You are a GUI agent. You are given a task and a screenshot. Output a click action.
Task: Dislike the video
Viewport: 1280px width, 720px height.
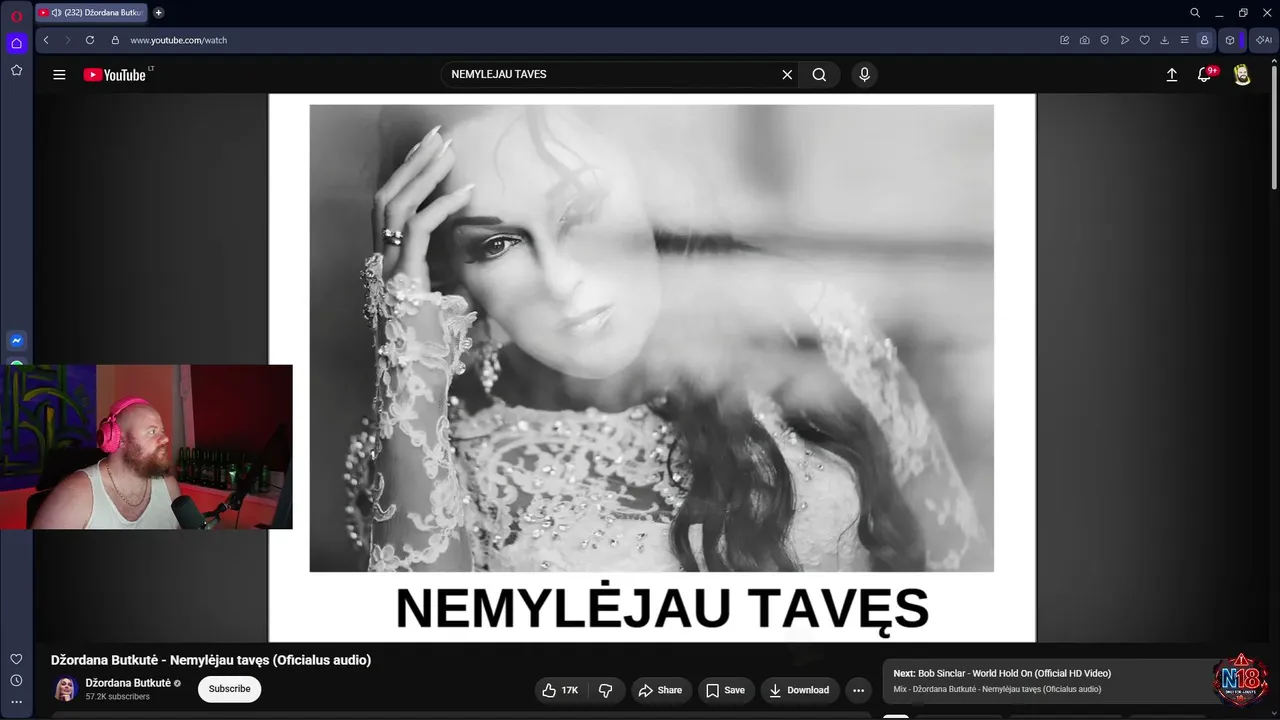(606, 690)
